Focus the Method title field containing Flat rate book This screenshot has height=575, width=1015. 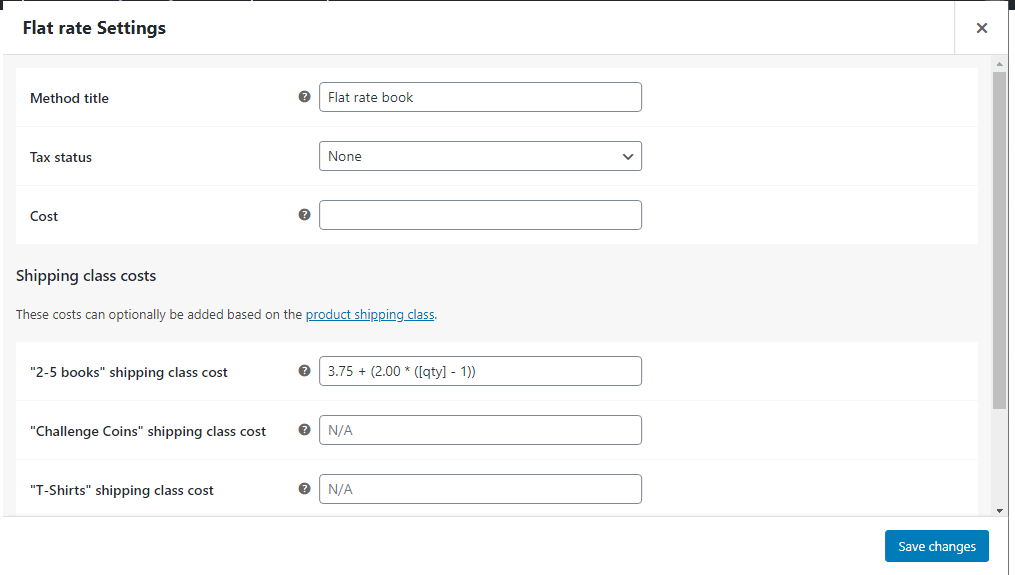pos(480,97)
